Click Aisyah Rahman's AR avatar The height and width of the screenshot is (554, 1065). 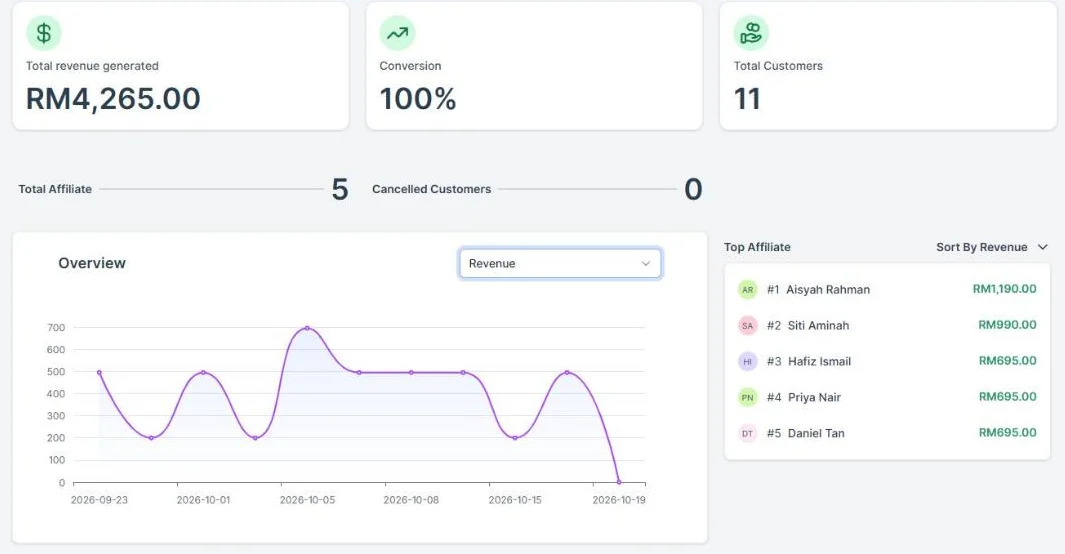tap(747, 290)
